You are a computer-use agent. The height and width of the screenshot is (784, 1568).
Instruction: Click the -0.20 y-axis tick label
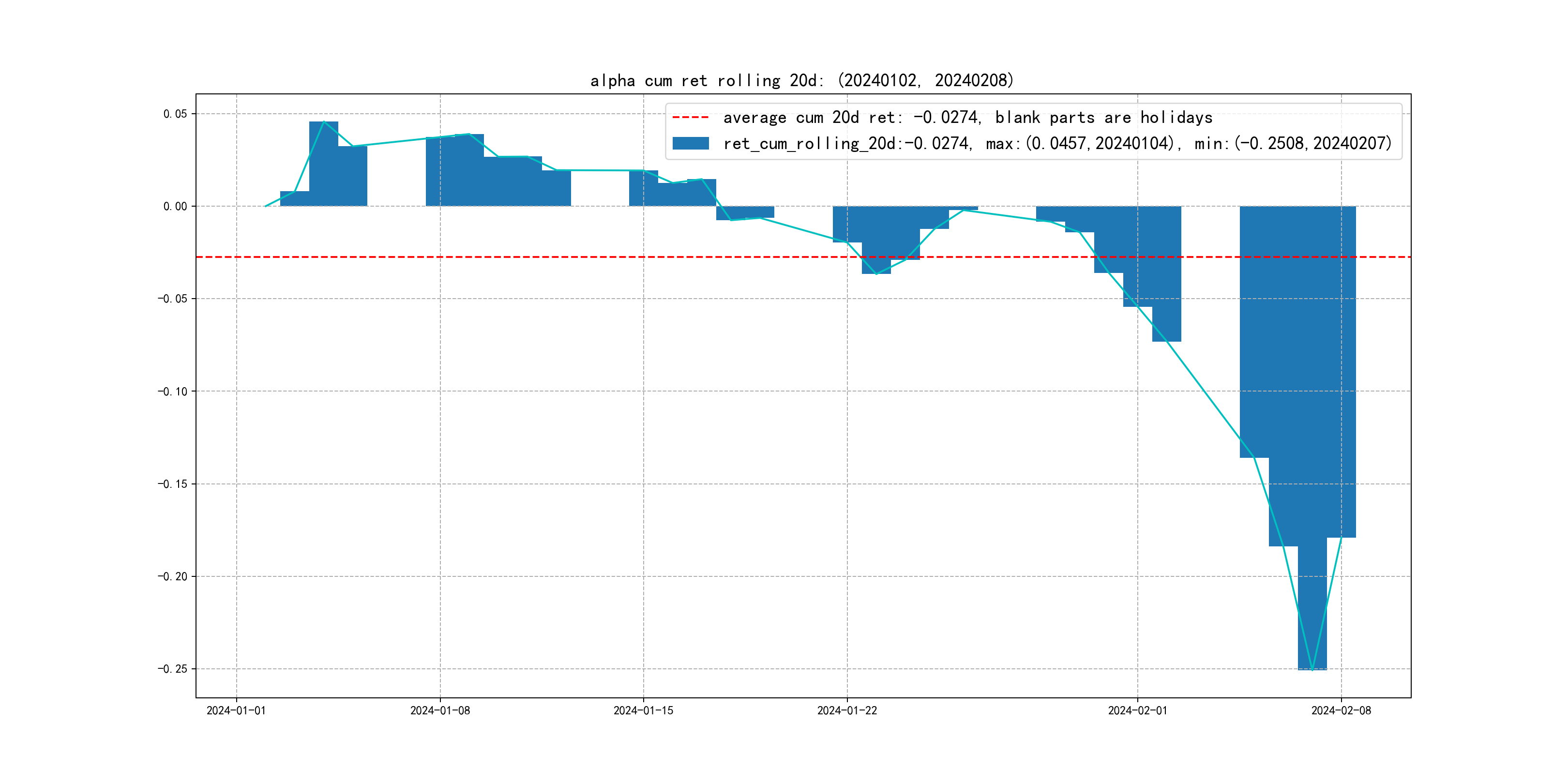pyautogui.click(x=172, y=576)
